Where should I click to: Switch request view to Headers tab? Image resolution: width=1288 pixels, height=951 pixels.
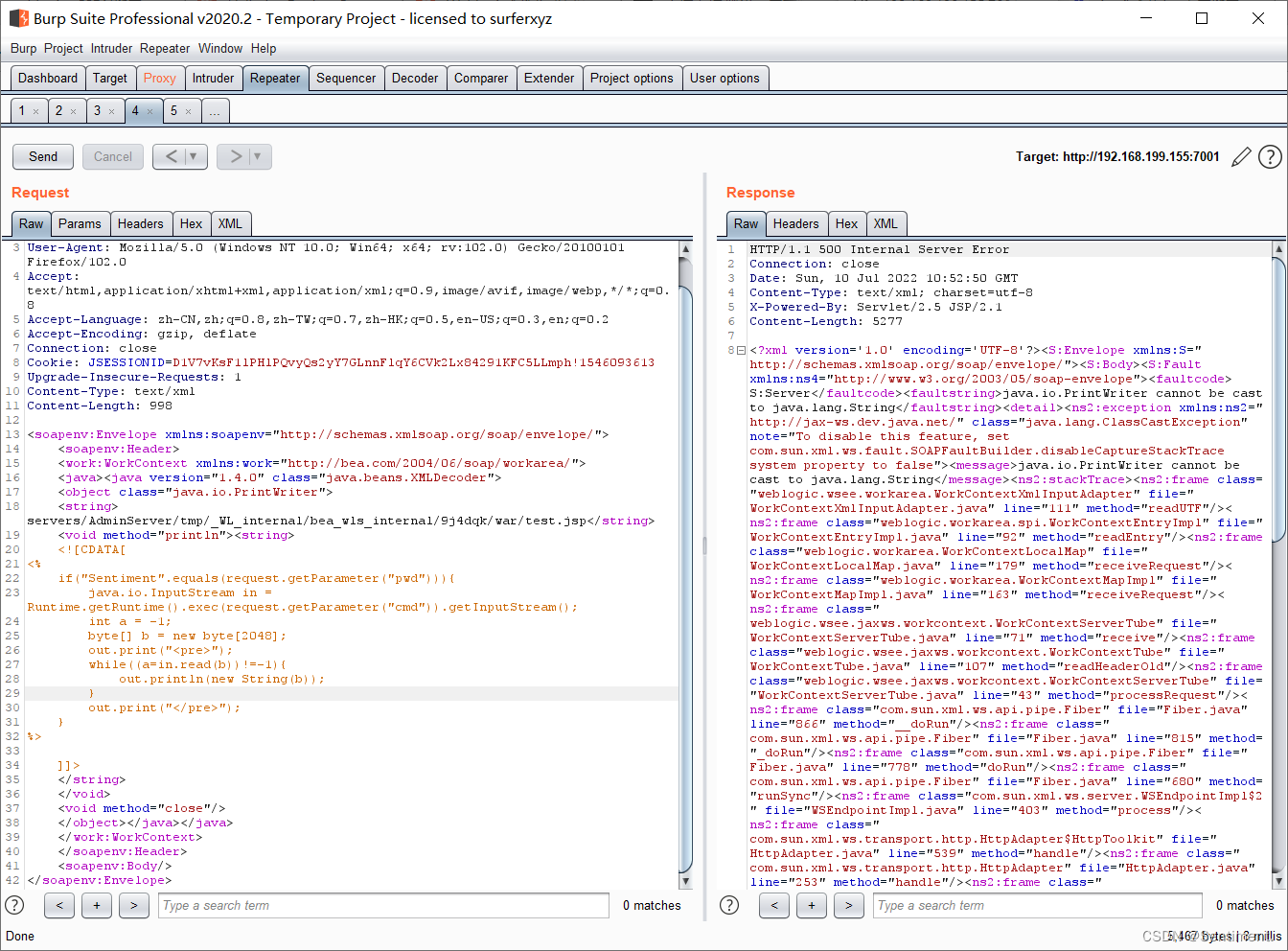141,223
